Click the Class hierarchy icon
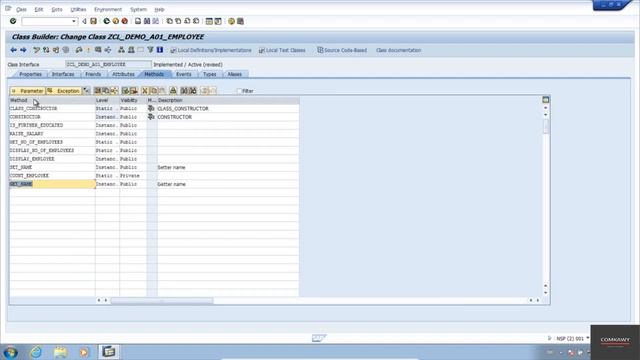Viewport: 640px width, 360px height. click(121, 50)
